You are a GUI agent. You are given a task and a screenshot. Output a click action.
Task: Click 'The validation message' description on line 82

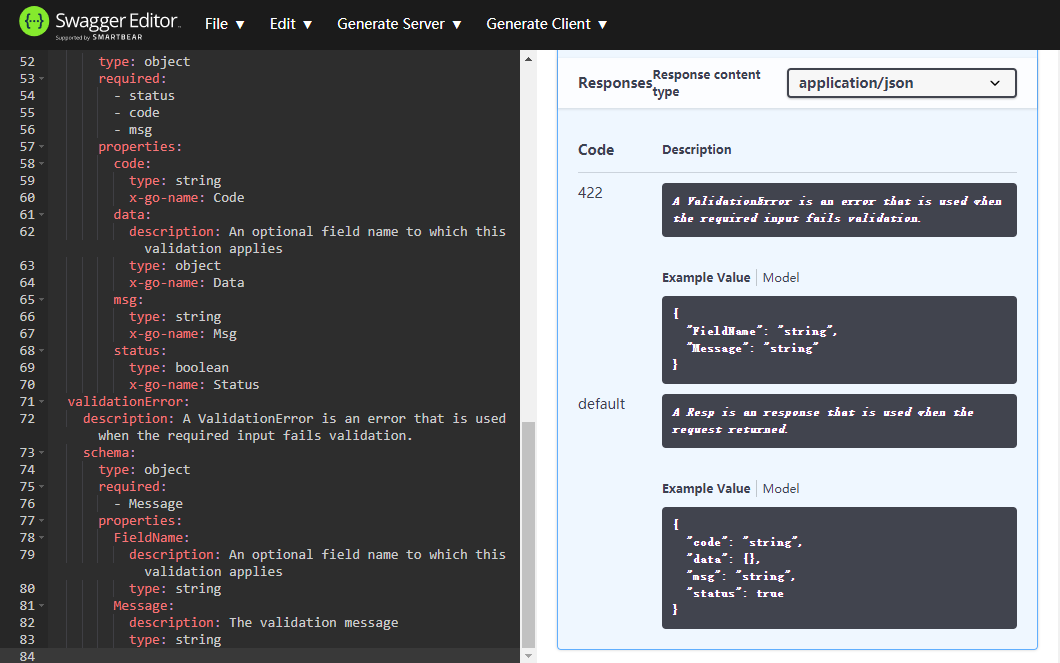314,622
